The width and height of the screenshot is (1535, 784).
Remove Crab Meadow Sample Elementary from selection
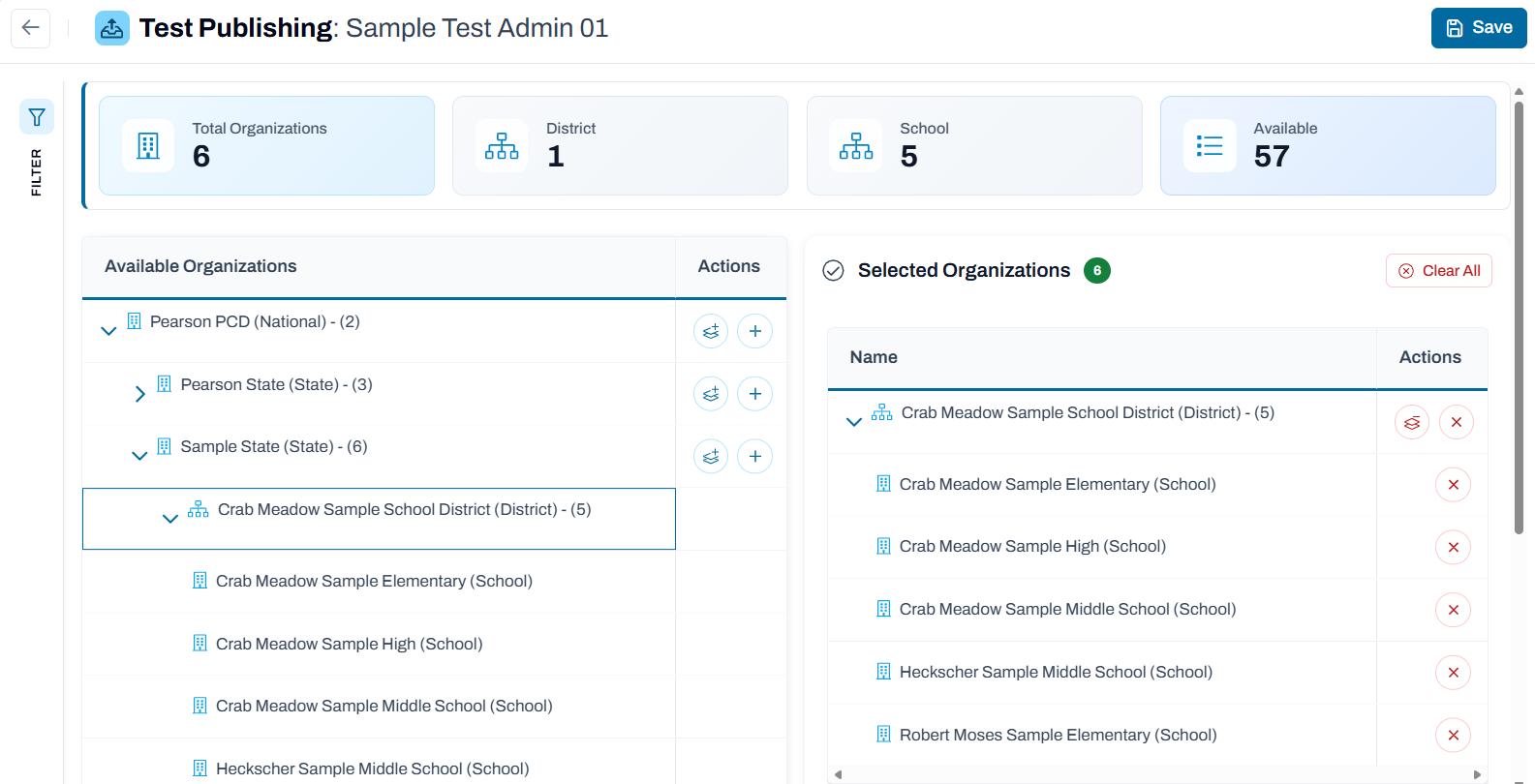[1454, 485]
